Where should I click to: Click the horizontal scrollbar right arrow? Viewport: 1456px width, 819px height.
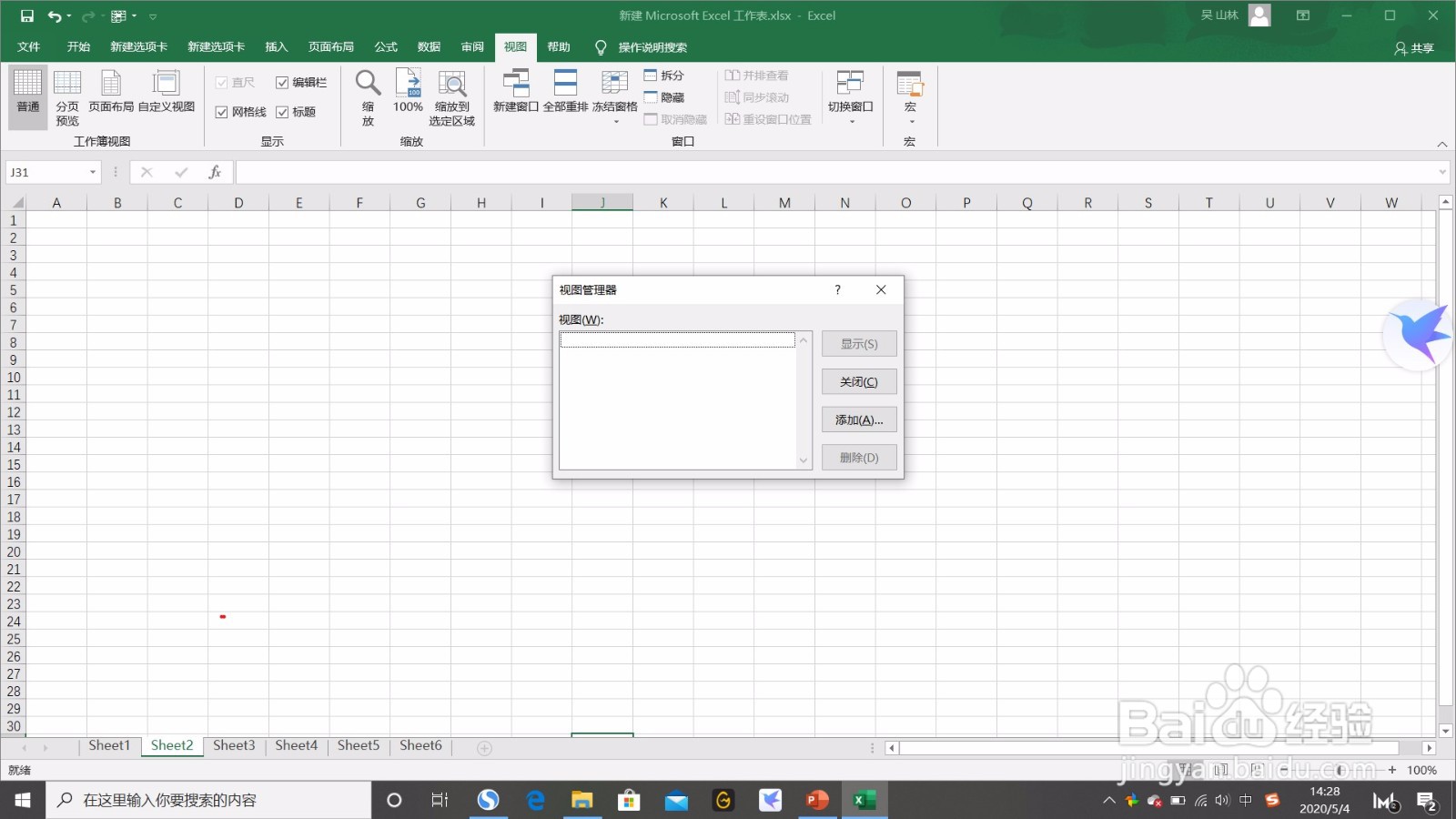(1429, 748)
